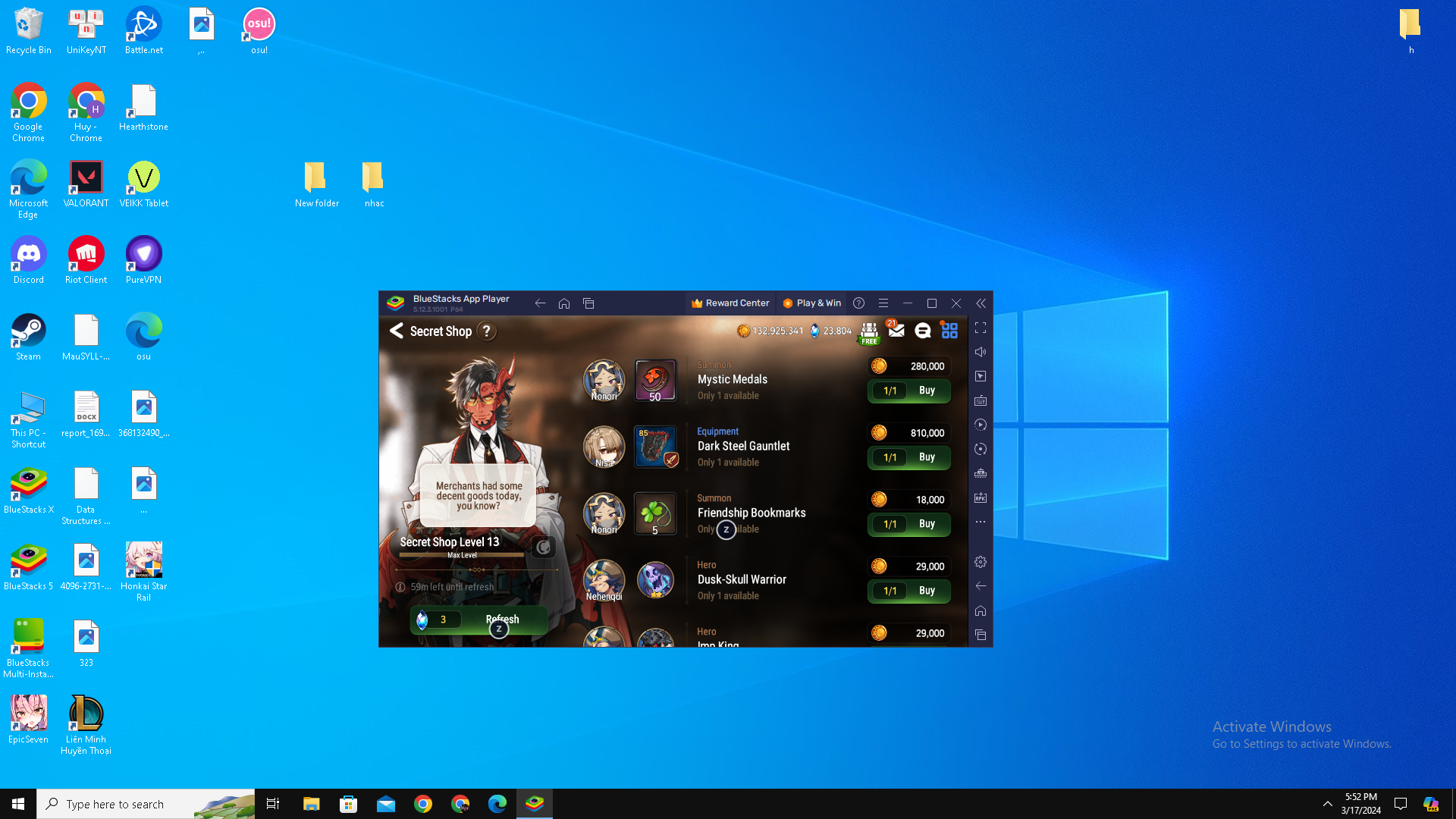Open the BlueStacks hamburger menu
Image resolution: width=1456 pixels, height=819 pixels.
click(x=883, y=303)
